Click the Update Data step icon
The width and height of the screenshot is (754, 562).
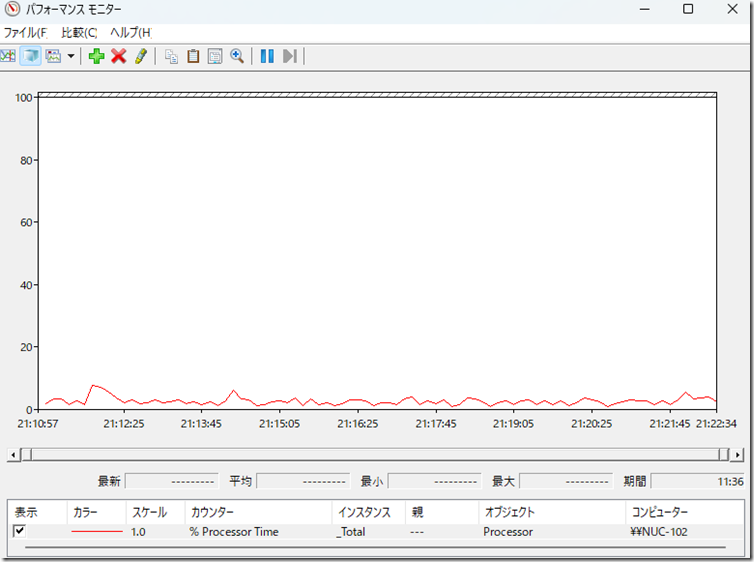289,56
